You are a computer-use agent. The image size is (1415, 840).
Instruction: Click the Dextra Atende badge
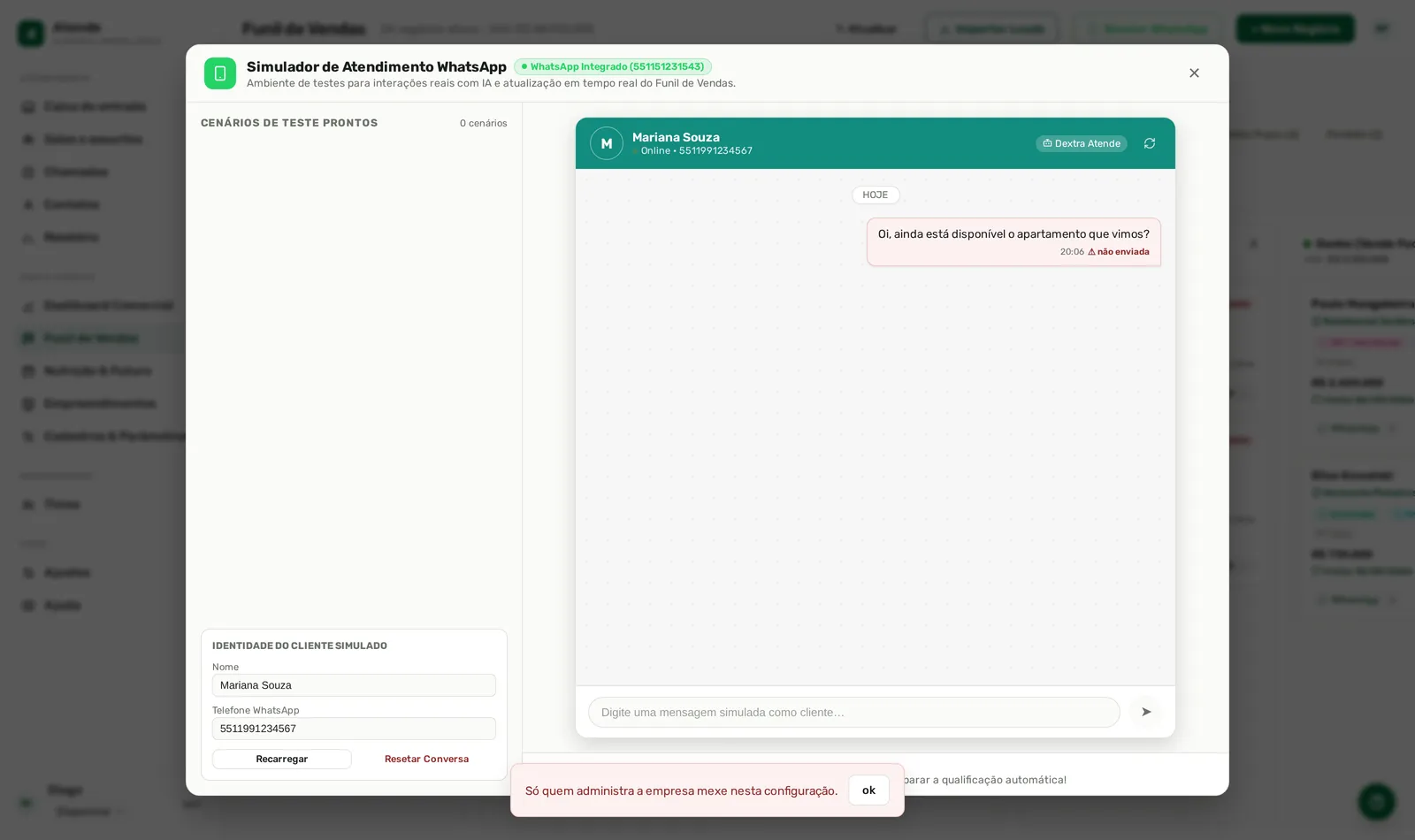(x=1082, y=143)
